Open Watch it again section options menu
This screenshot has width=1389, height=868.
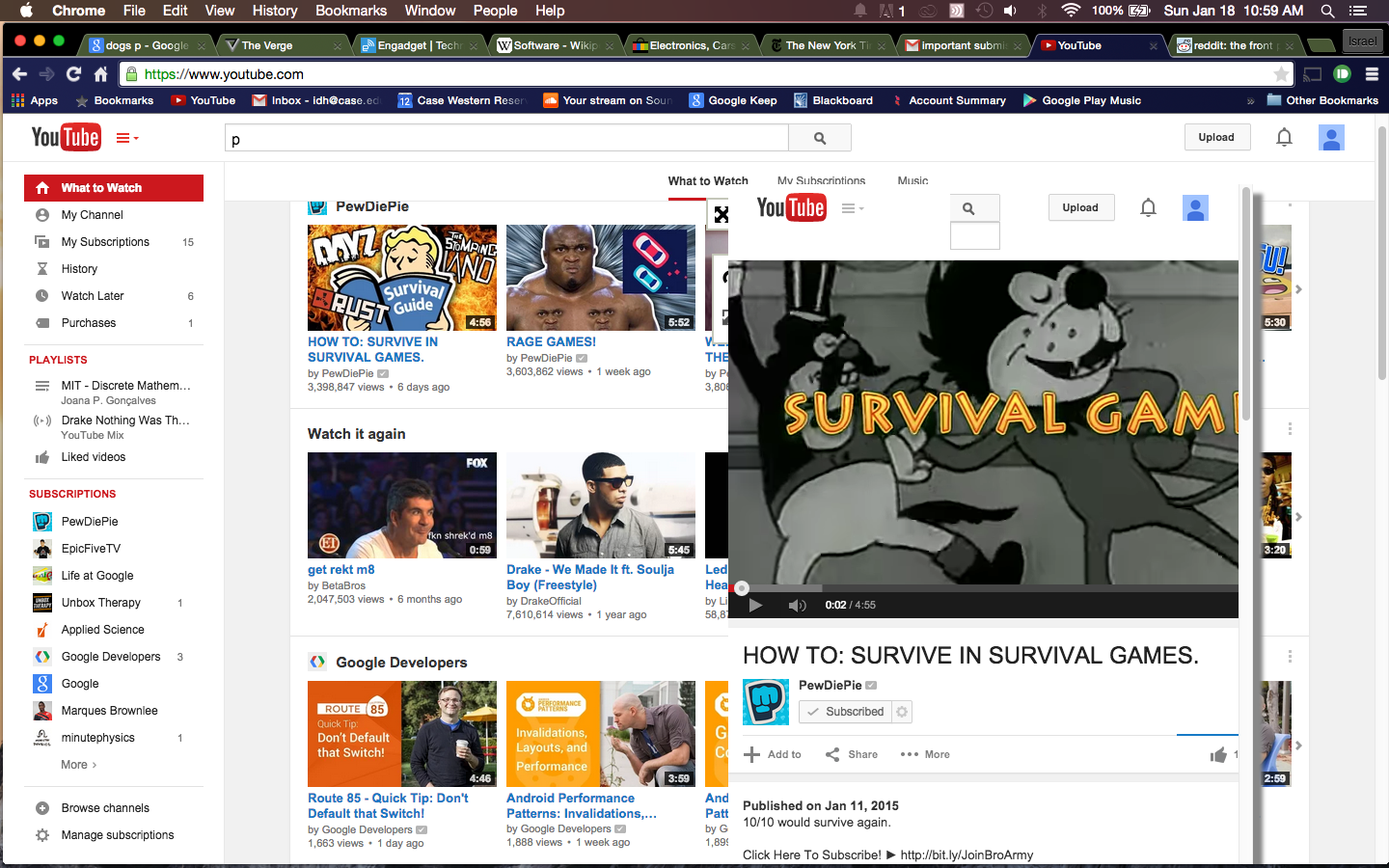tap(1290, 428)
